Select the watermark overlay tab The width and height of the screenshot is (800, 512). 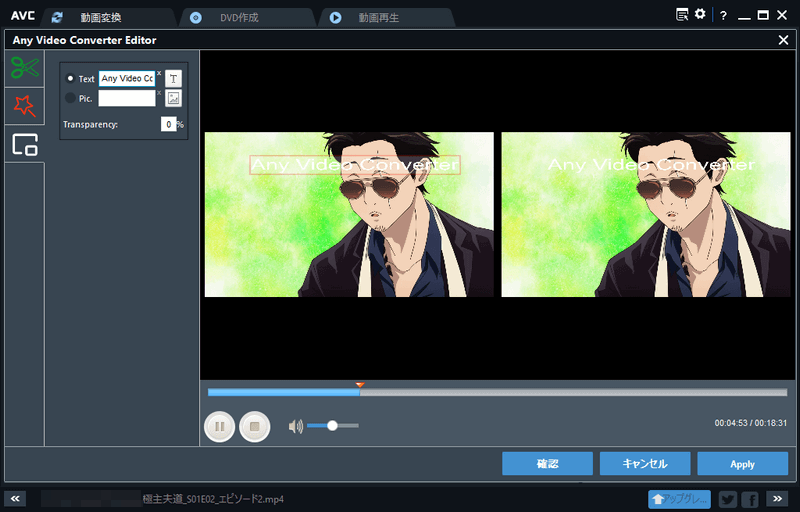point(24,144)
